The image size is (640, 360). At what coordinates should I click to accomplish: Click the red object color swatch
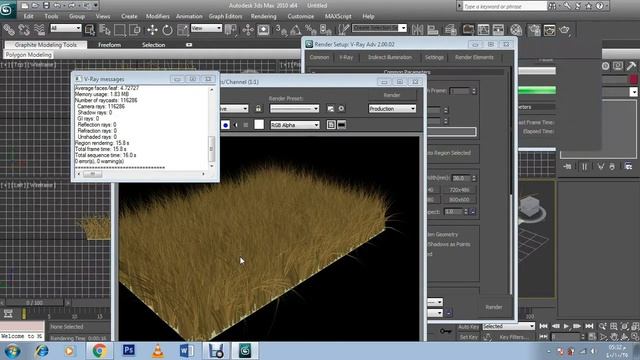tap(633, 79)
